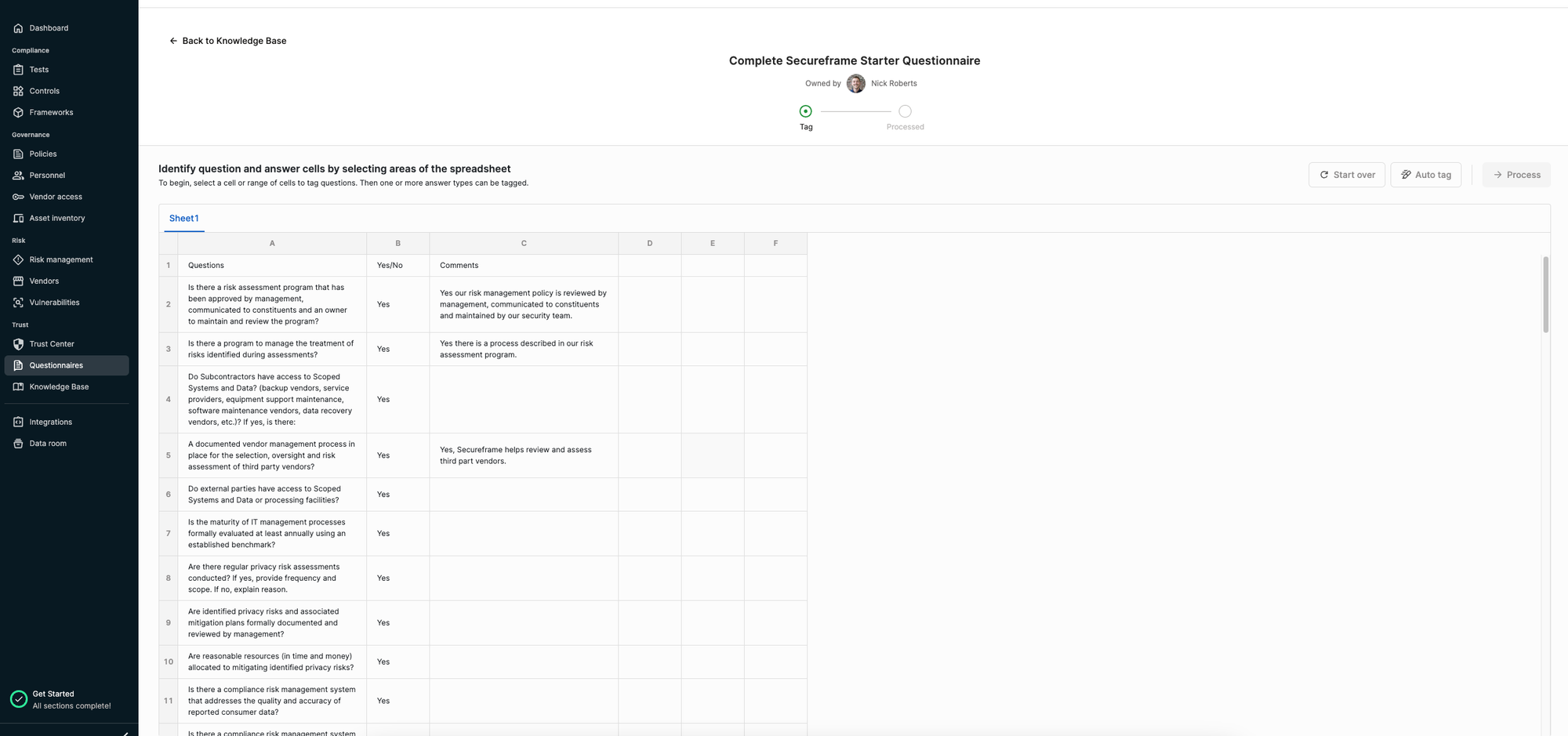This screenshot has width=1568, height=736.
Task: Click the Auto tag button
Action: click(1425, 175)
